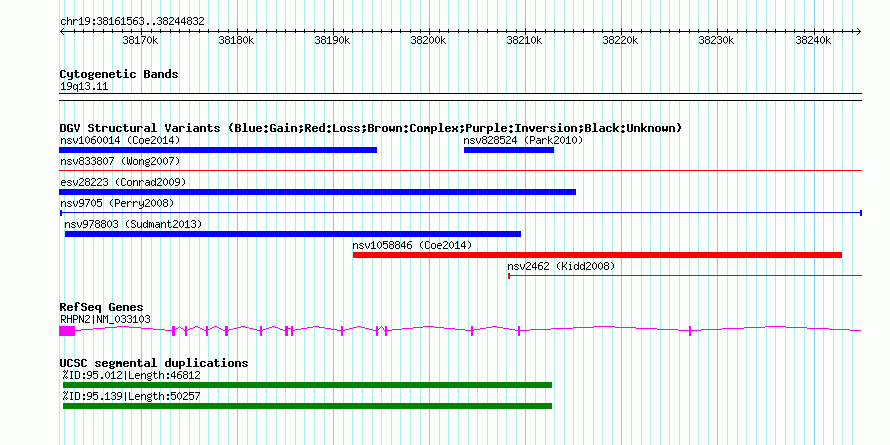This screenshot has width=890, height=445.
Task: Click the 38240k ruler label
Action: coord(813,41)
